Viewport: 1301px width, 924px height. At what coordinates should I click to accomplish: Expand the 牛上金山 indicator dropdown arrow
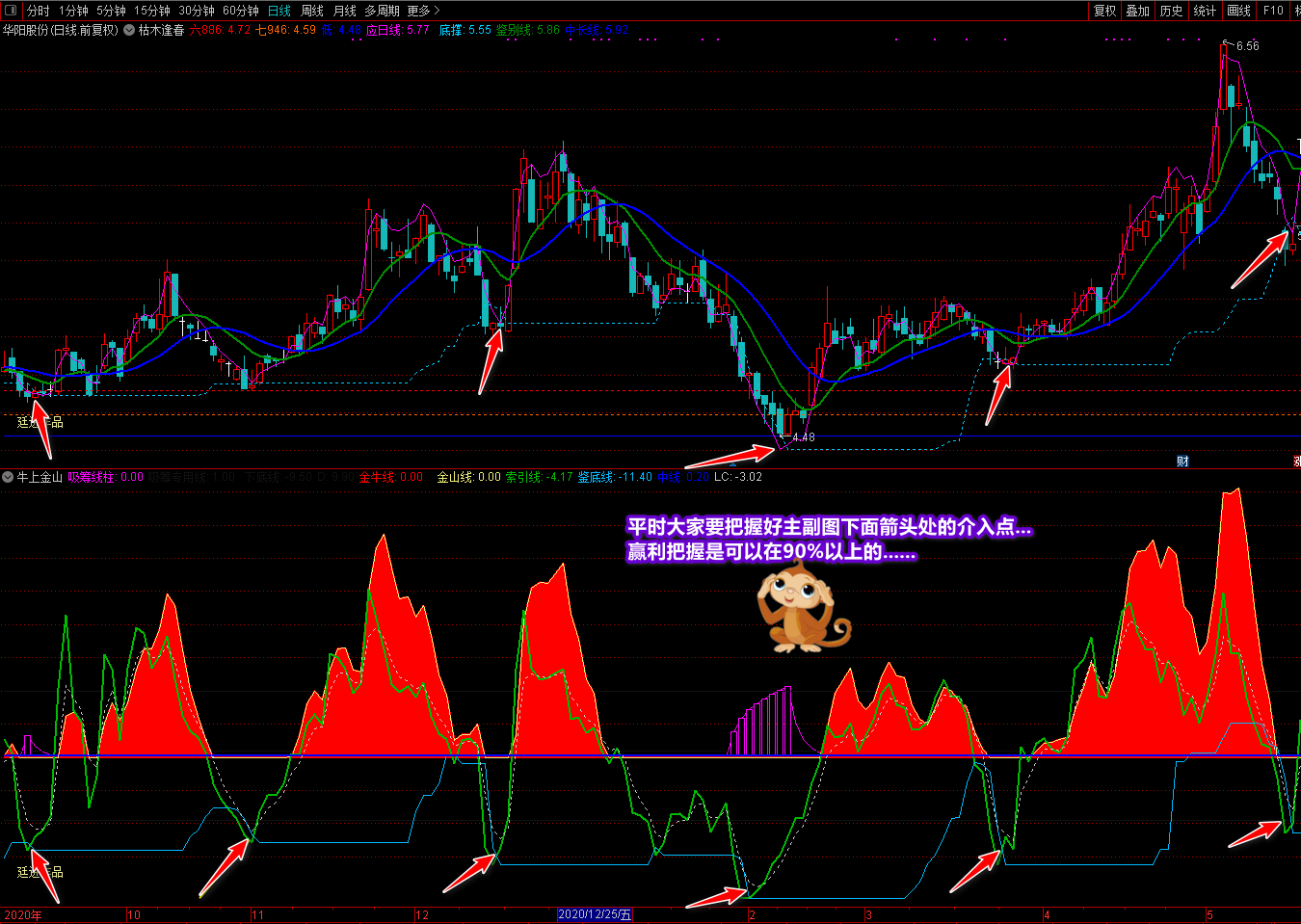8,477
